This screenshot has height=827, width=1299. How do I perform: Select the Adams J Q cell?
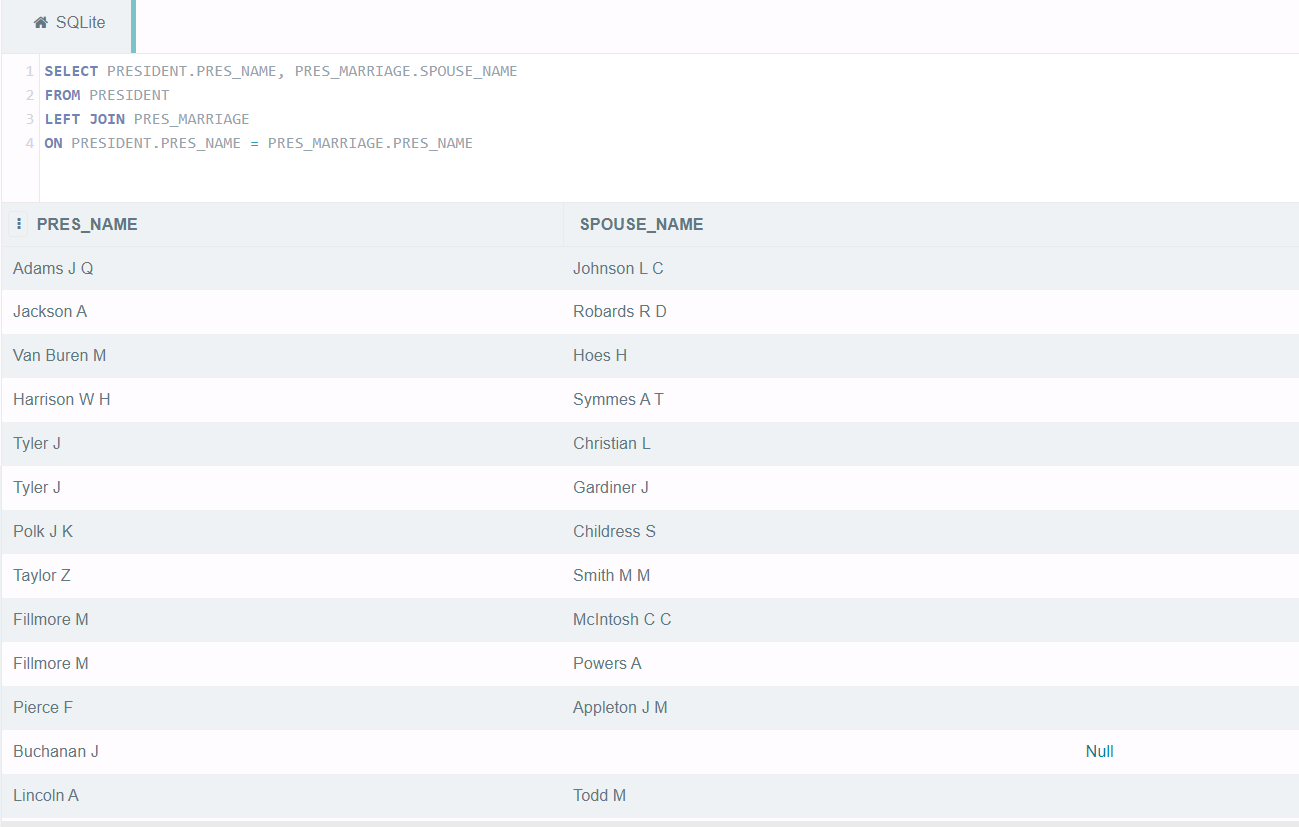pyautogui.click(x=283, y=268)
